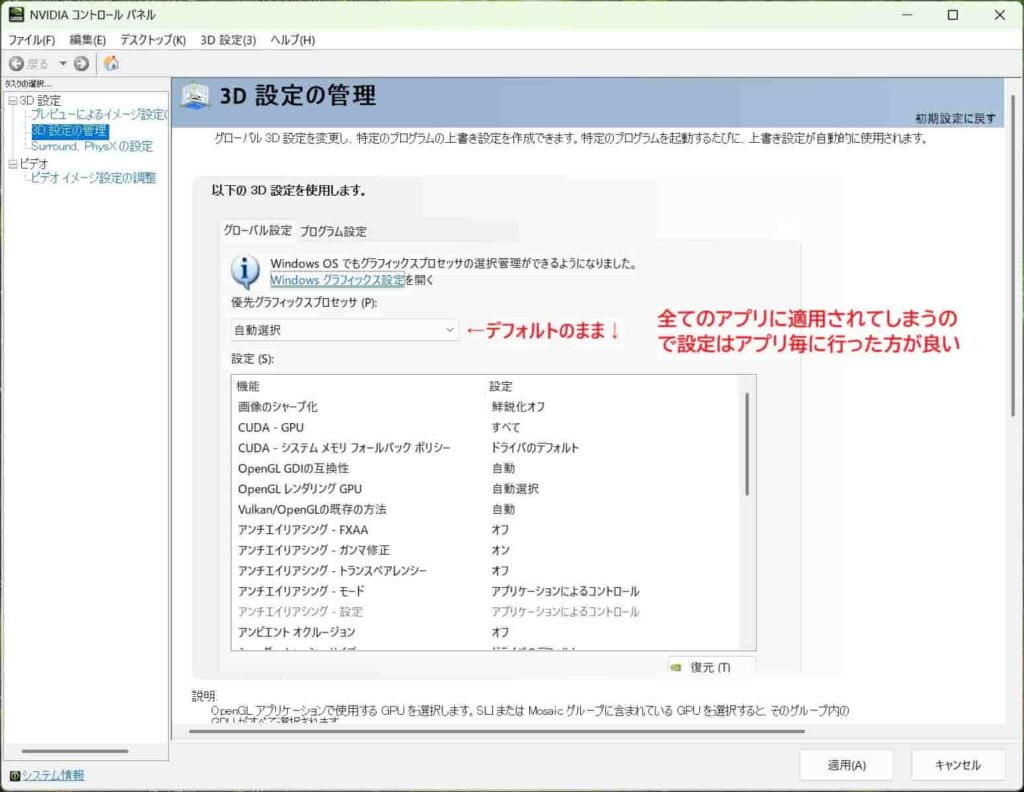The width and height of the screenshot is (1024, 792).
Task: Click the キャンセル button
Action: [x=957, y=765]
